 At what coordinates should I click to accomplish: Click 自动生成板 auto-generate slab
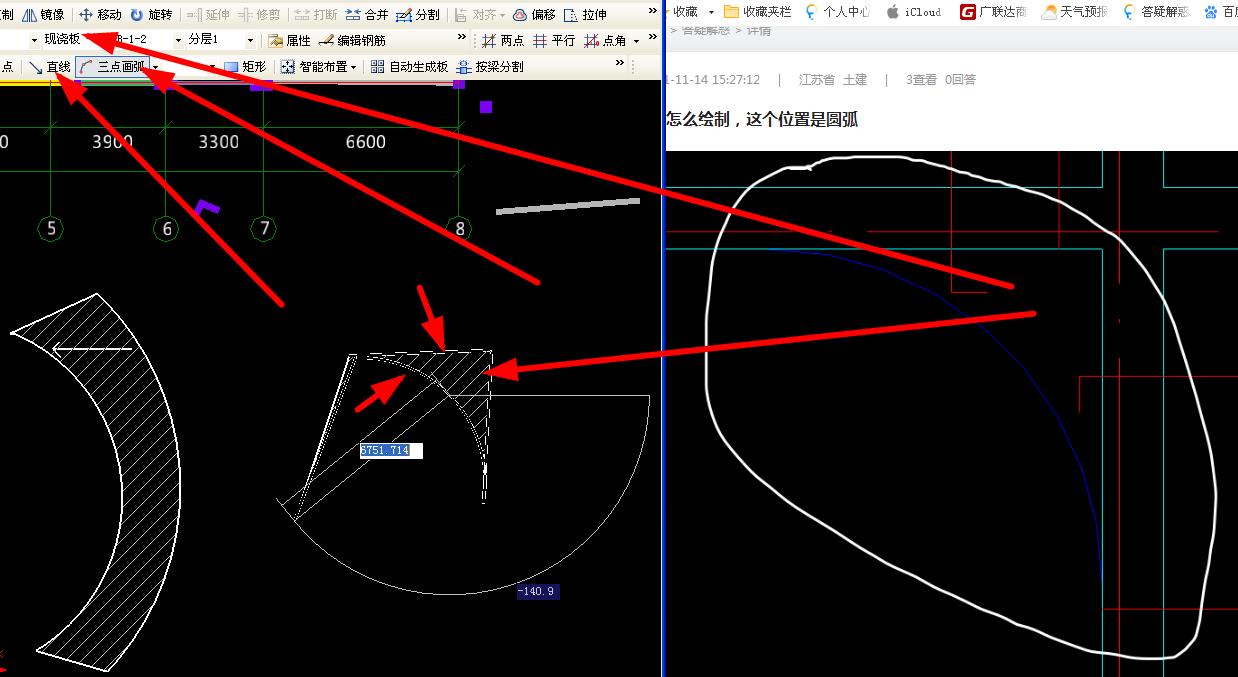(x=409, y=67)
